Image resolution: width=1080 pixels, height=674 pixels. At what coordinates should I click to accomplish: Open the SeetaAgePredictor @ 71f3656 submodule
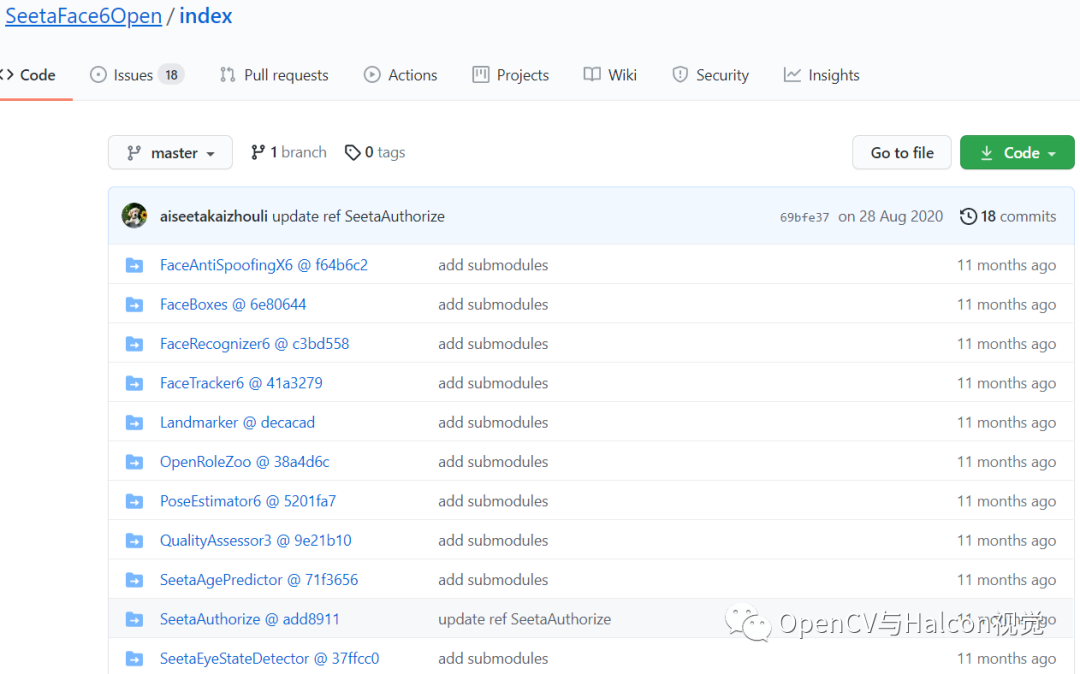pos(259,580)
